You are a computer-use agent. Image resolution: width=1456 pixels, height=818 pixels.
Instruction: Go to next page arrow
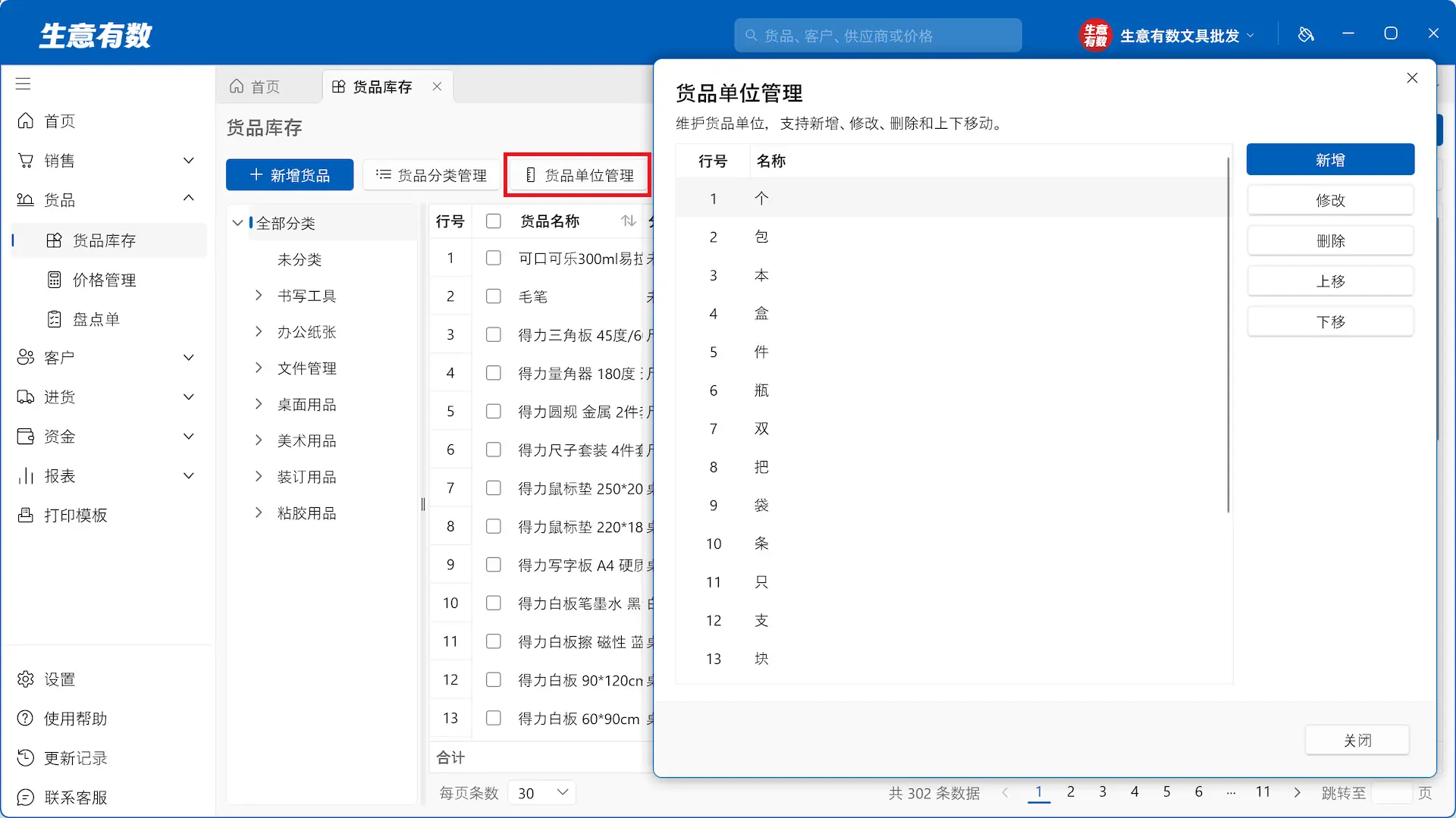click(x=1298, y=792)
